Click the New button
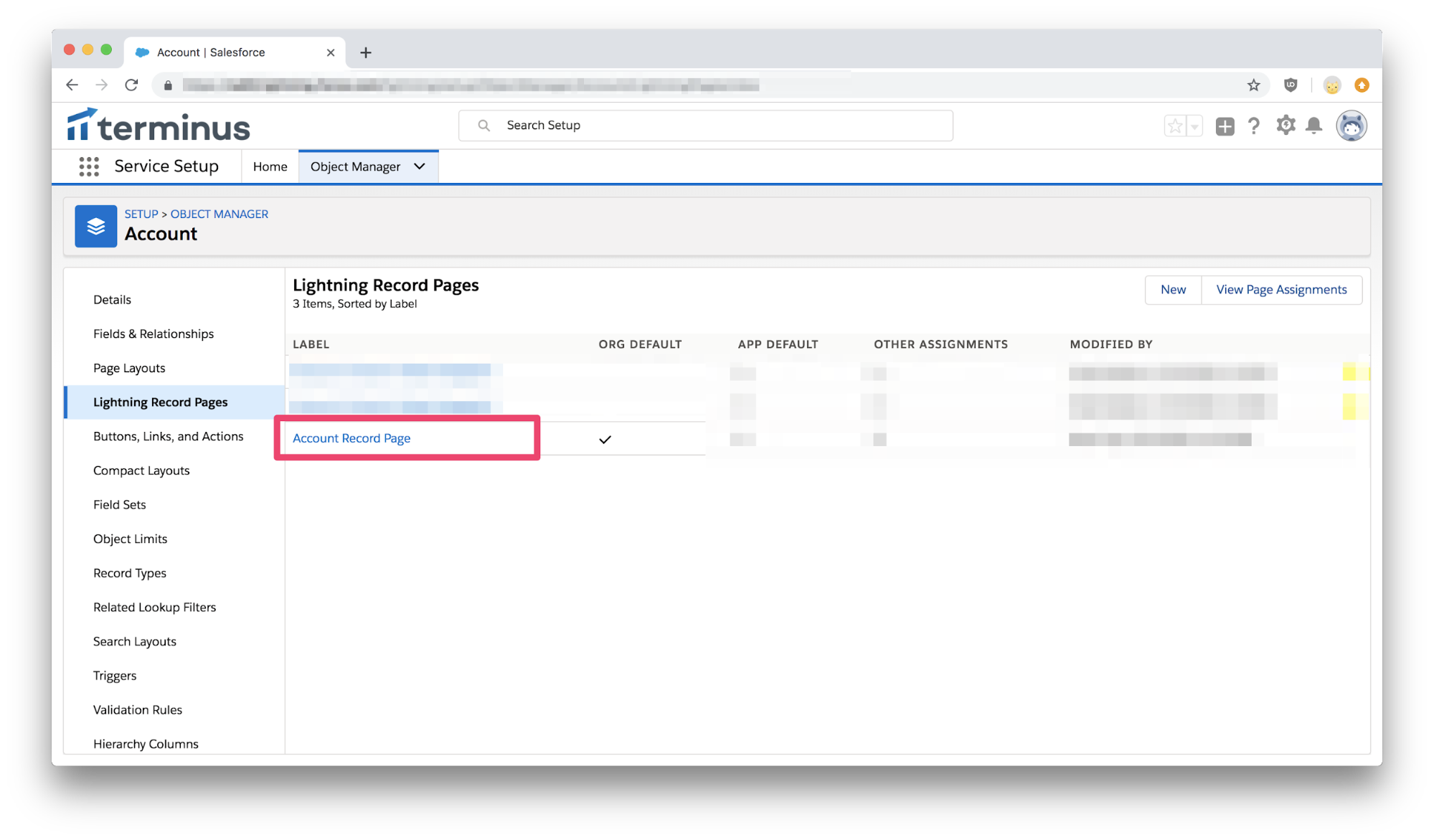The width and height of the screenshot is (1434, 840). (x=1173, y=290)
